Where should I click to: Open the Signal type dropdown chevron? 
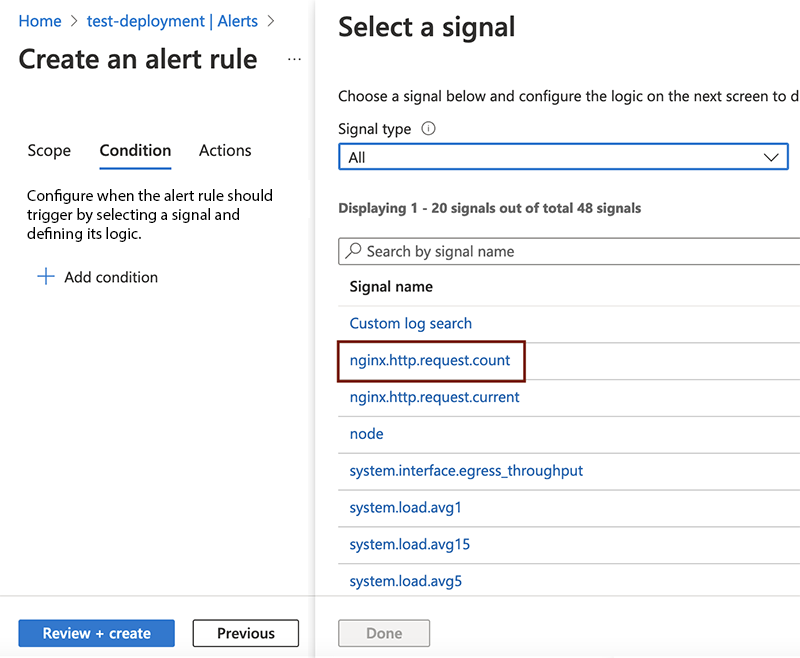click(x=771, y=156)
